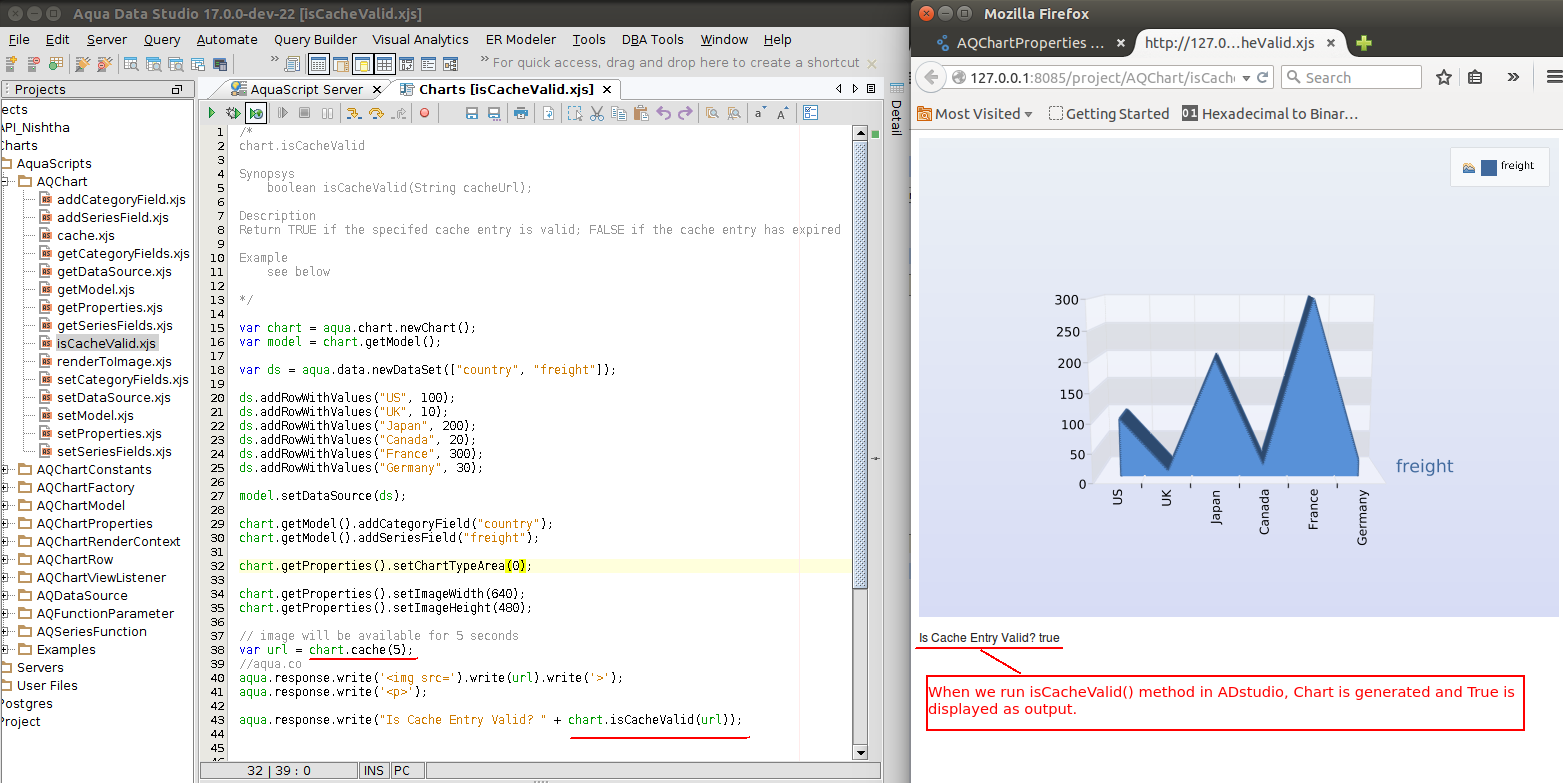Open the Query Builder menu
The image size is (1563, 783).
(315, 39)
